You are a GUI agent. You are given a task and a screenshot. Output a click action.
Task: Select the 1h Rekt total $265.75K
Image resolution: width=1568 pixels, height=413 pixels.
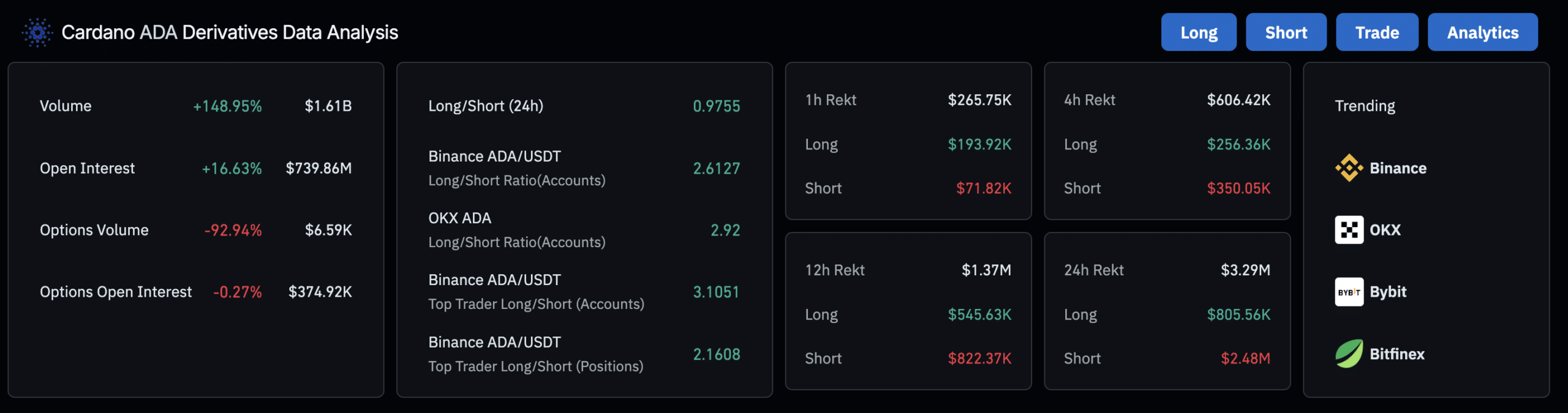coord(979,100)
